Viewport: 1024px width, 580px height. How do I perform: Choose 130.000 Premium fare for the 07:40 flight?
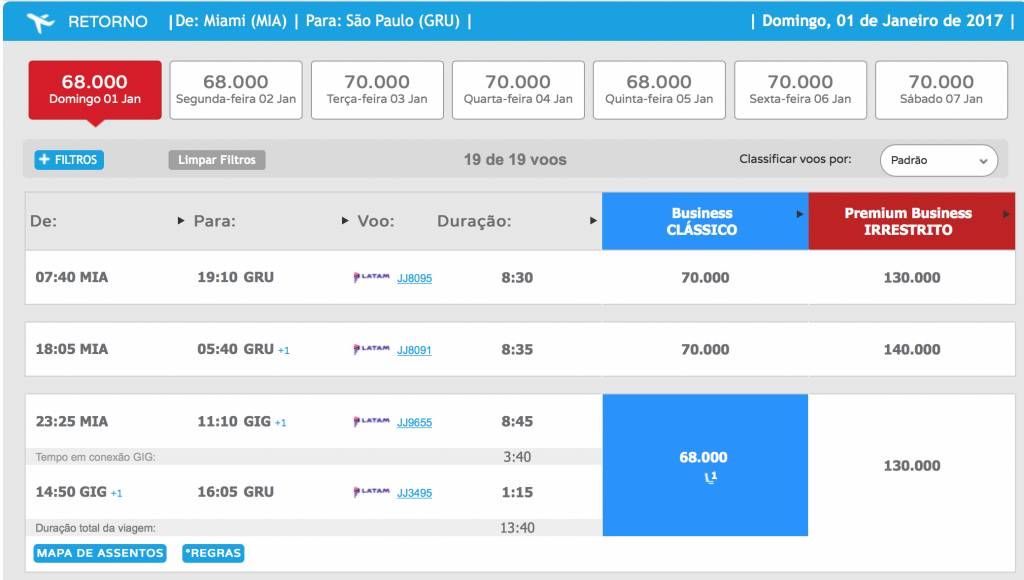(912, 278)
